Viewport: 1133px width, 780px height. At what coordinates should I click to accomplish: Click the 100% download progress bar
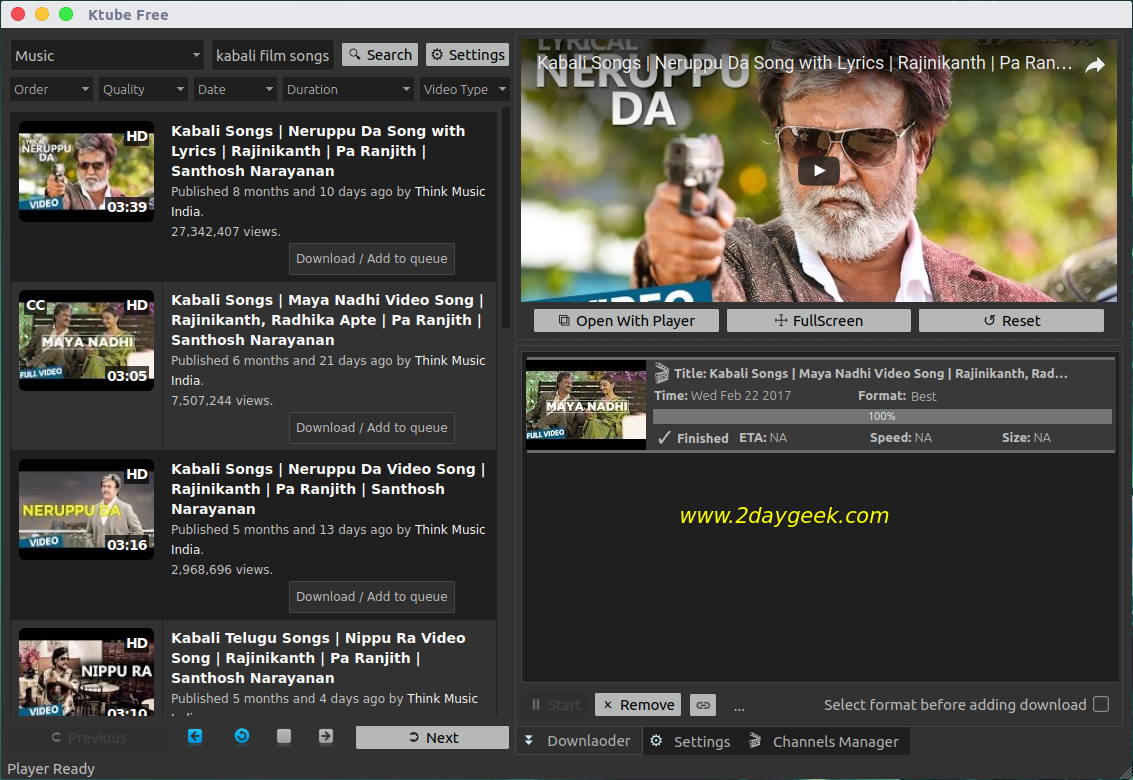point(882,416)
